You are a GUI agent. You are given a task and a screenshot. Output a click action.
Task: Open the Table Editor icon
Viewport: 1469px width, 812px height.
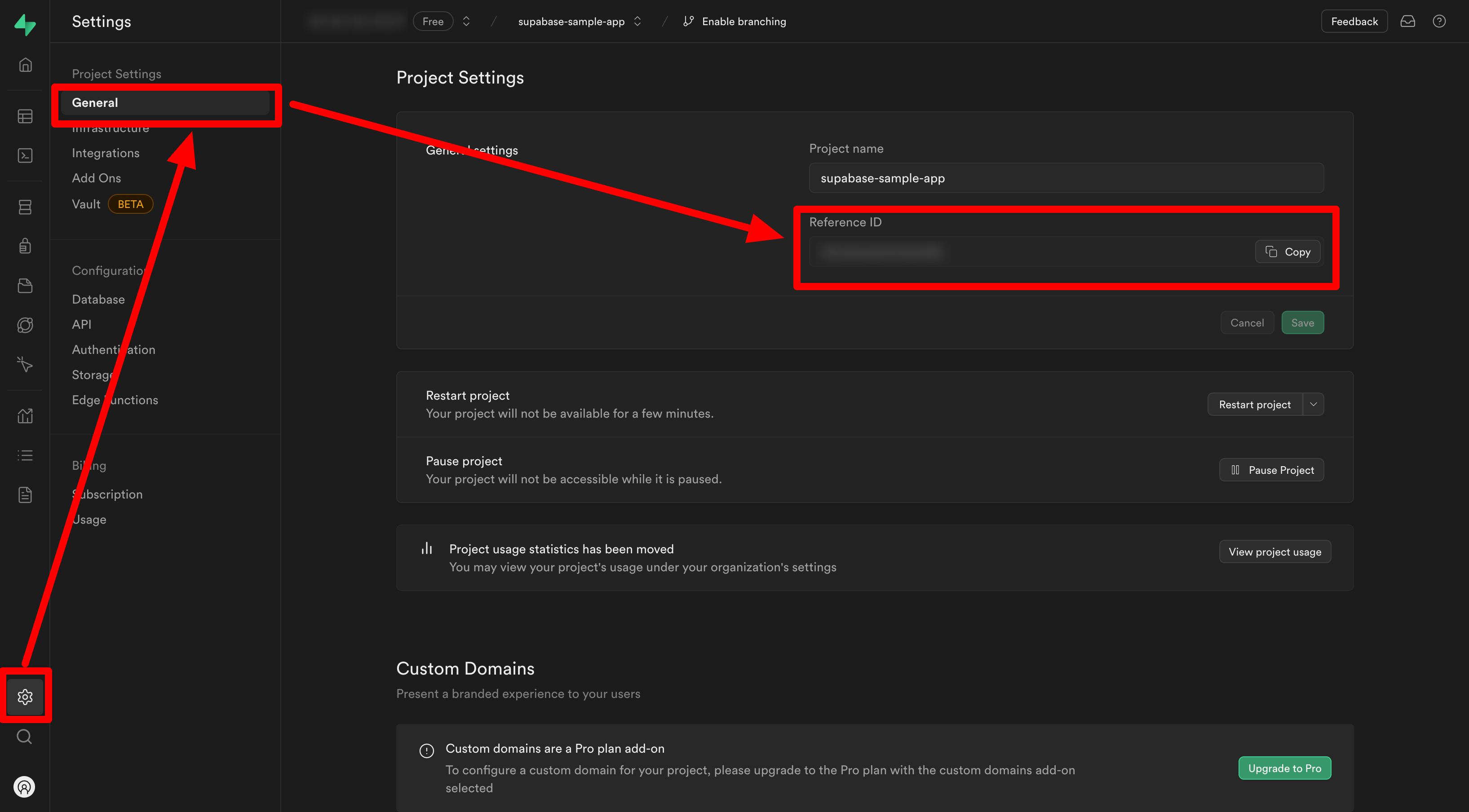click(x=25, y=116)
